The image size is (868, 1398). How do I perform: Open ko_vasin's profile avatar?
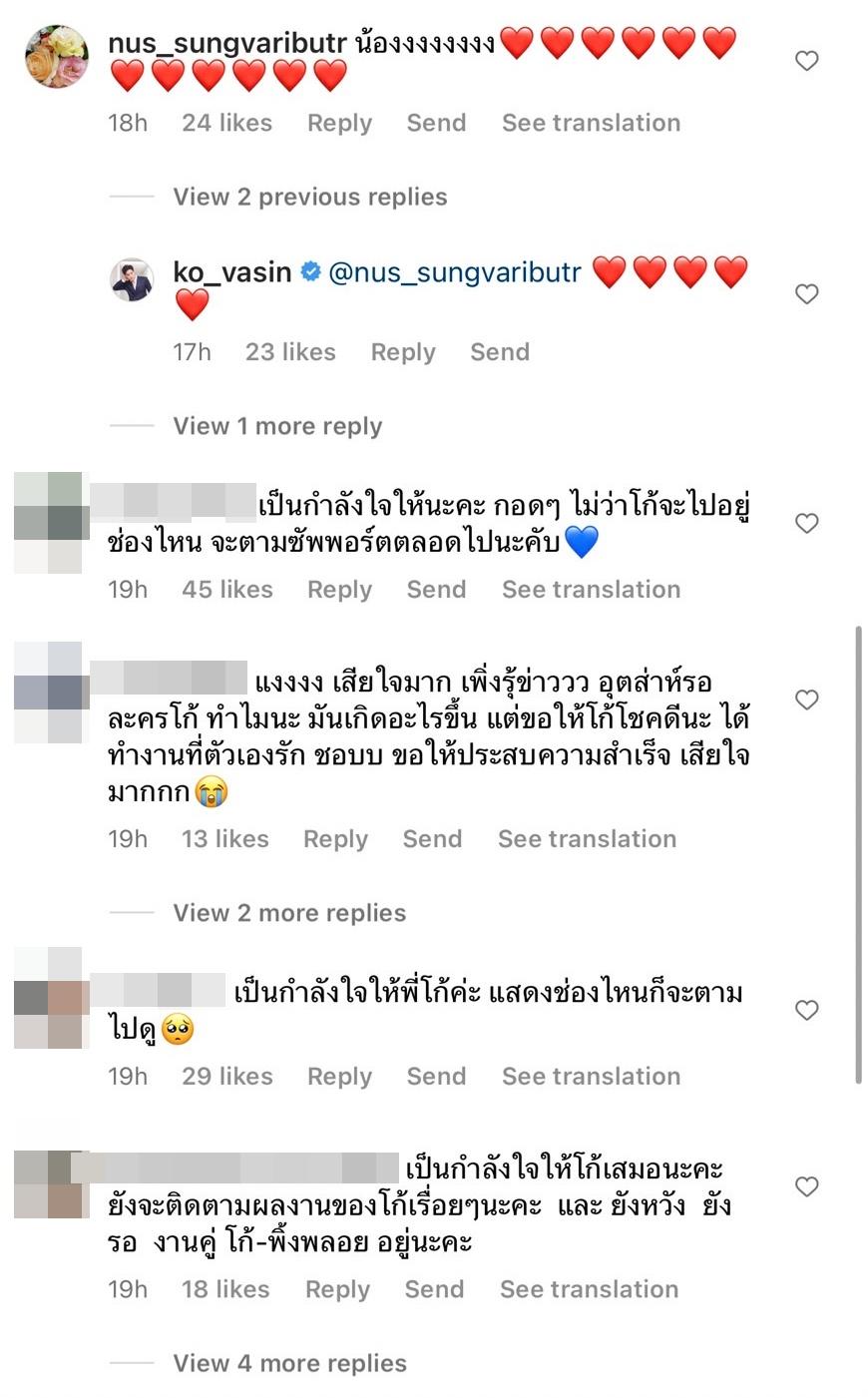point(131,279)
